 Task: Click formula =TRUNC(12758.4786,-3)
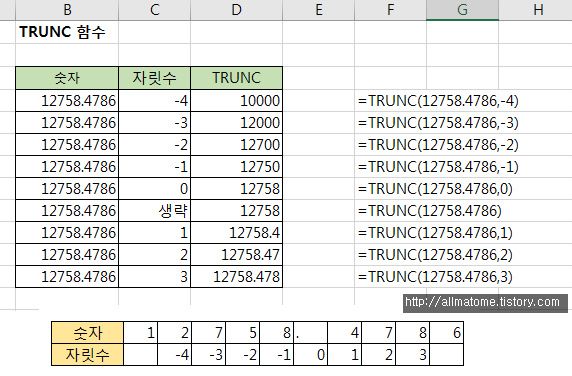click(x=438, y=123)
